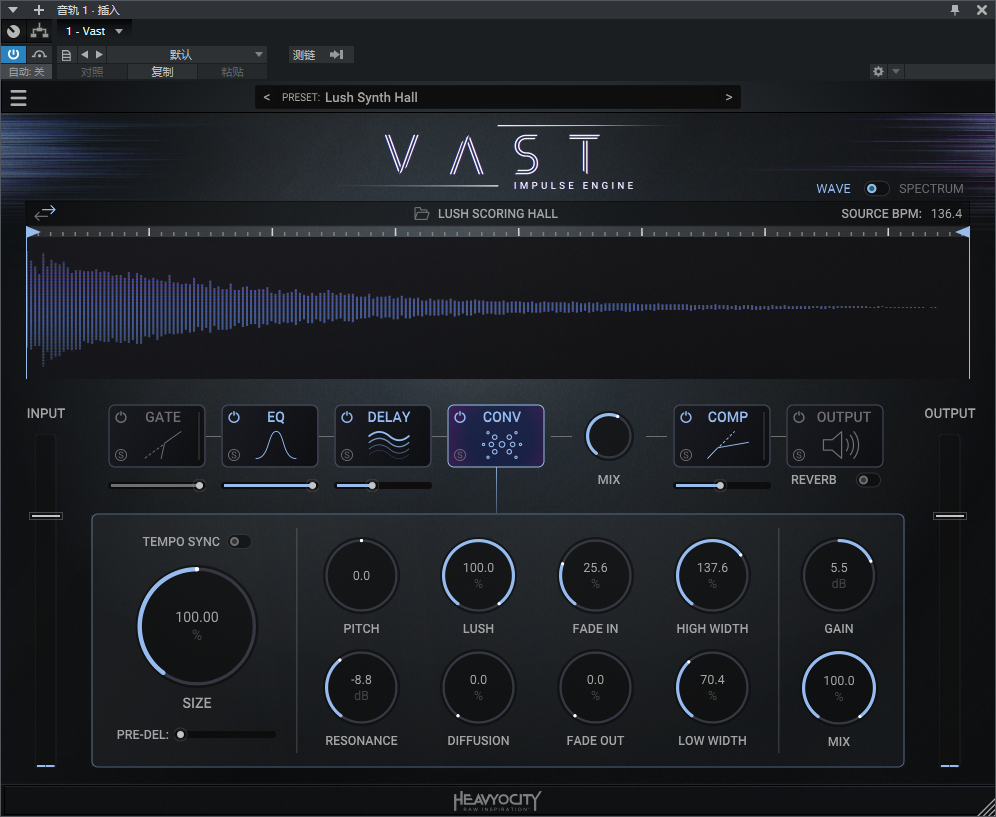Solo the DELAY module
This screenshot has width=996, height=817.
click(347, 455)
